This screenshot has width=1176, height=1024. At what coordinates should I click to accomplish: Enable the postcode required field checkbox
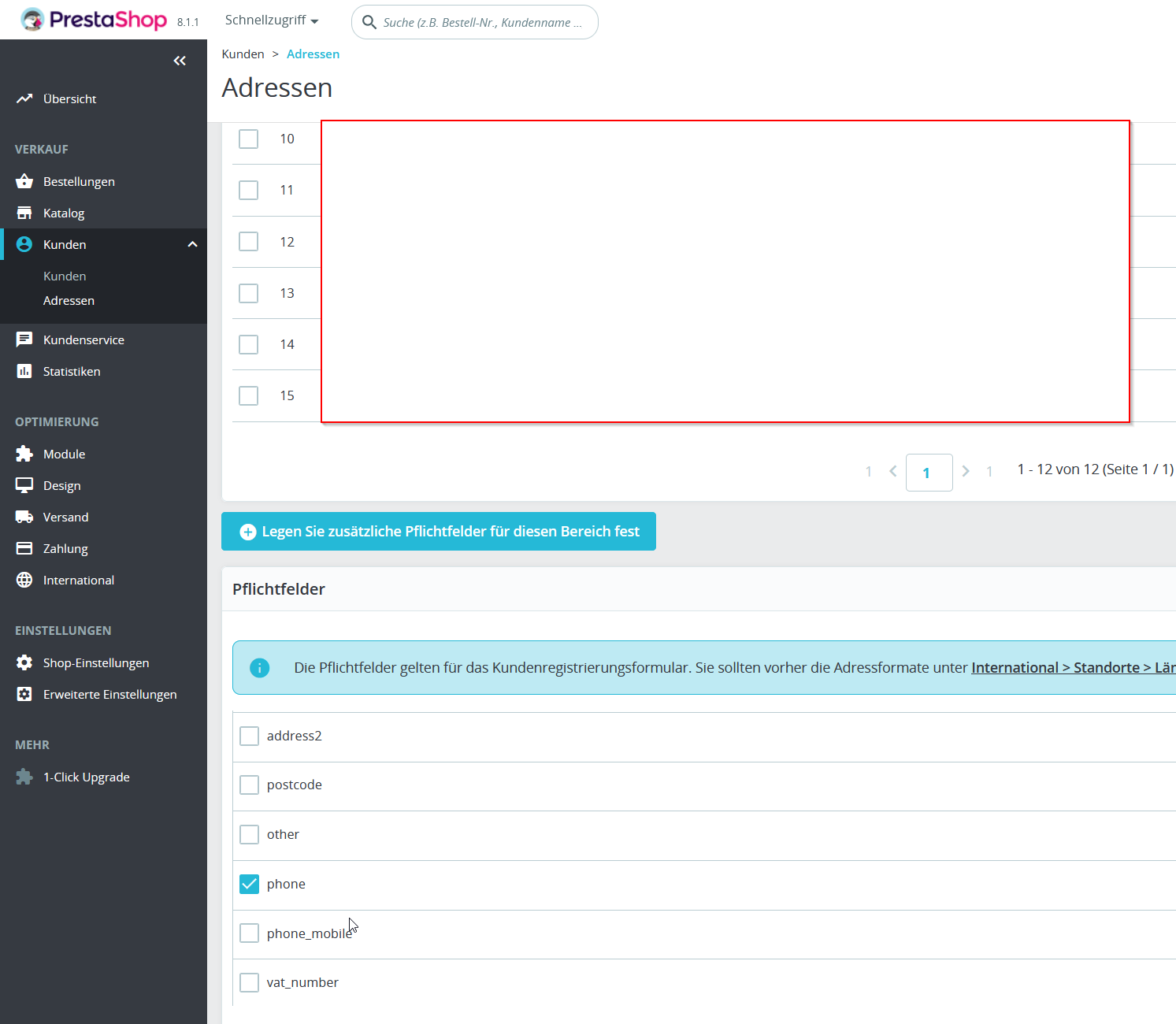249,785
